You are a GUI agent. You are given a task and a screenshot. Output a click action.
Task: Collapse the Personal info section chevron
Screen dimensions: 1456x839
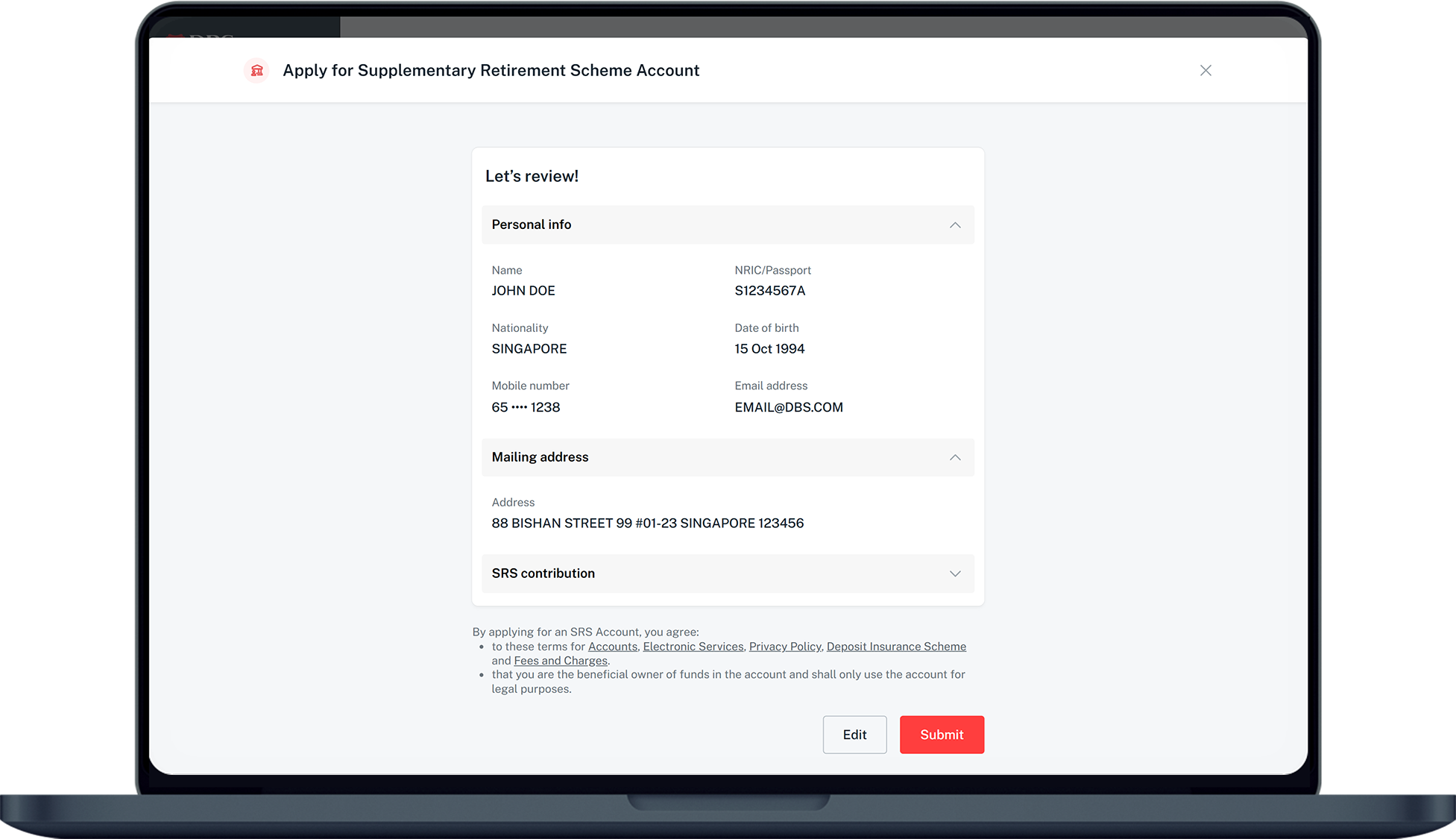click(955, 225)
